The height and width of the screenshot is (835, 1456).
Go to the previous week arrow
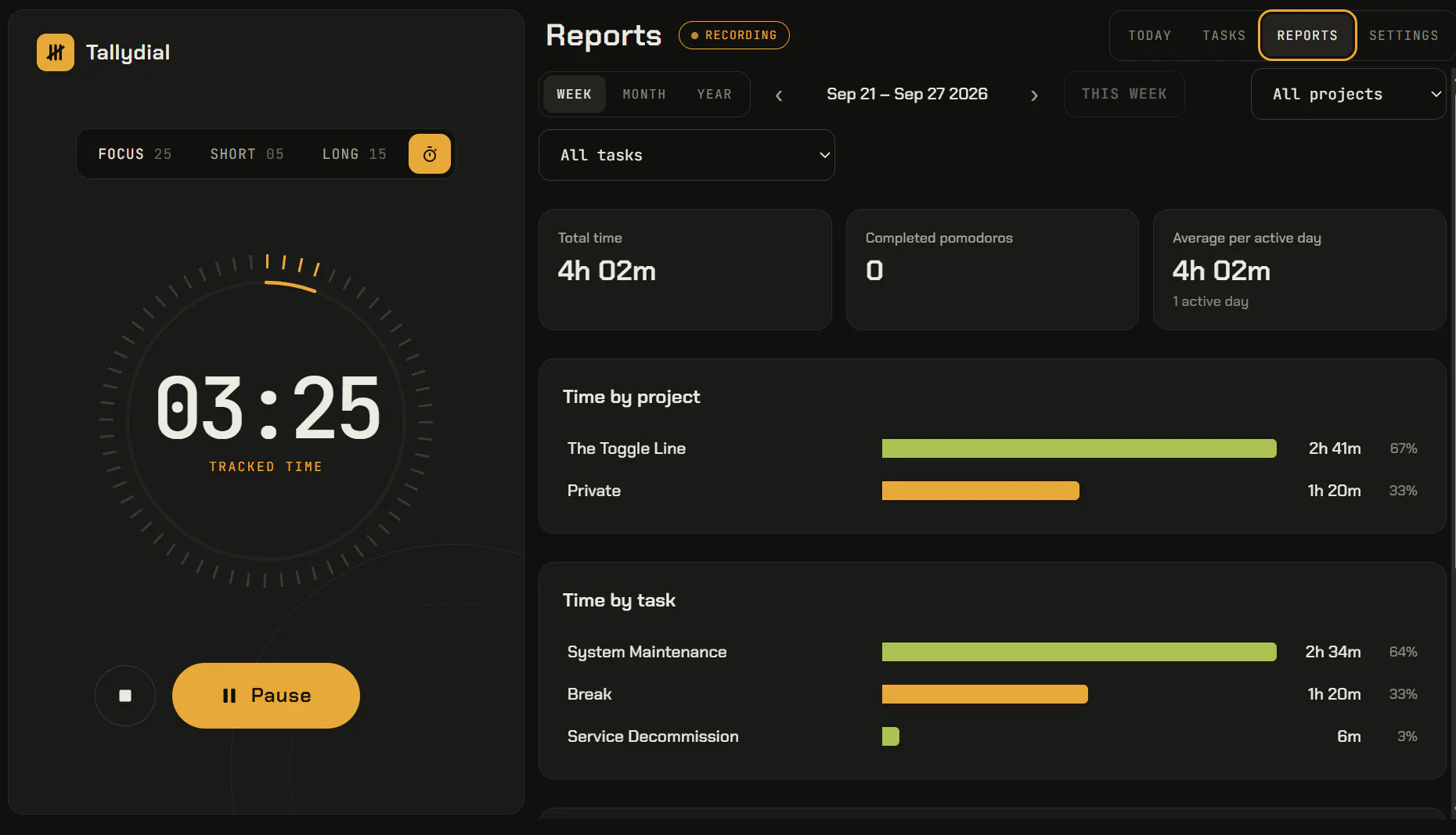[779, 95]
